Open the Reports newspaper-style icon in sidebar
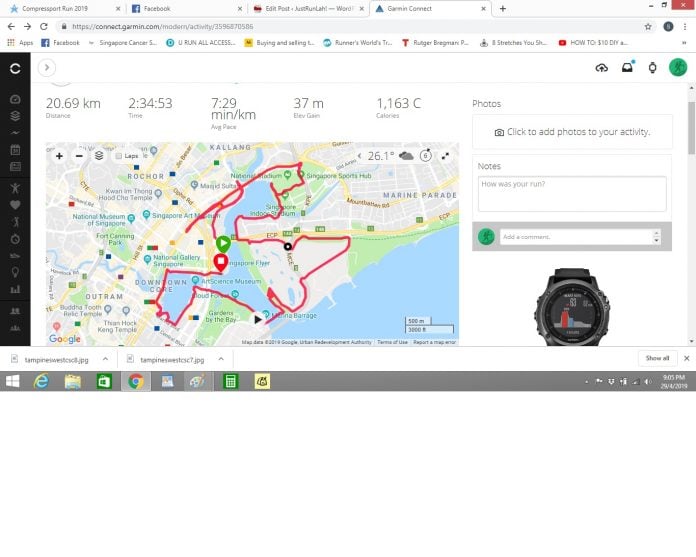This screenshot has width=696, height=557. click(15, 167)
